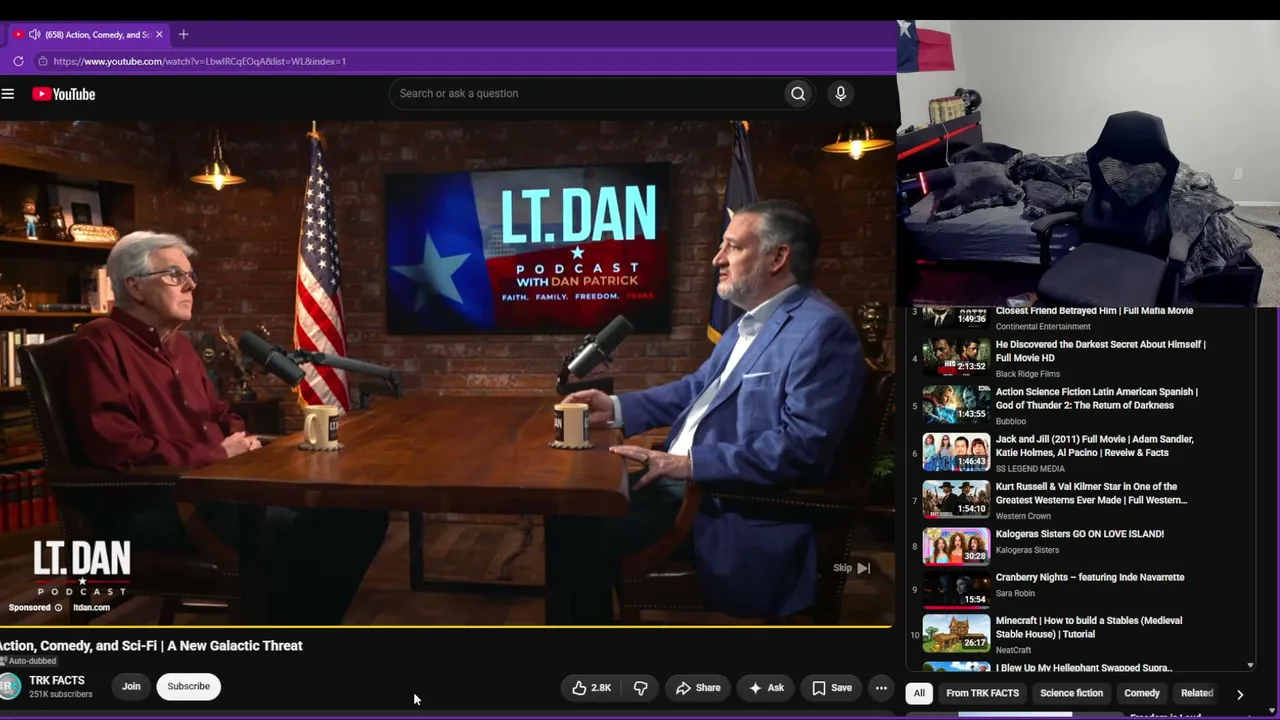
Task: Play 'He Discovered the Darkest Secret About Himself'
Action: [1101, 351]
